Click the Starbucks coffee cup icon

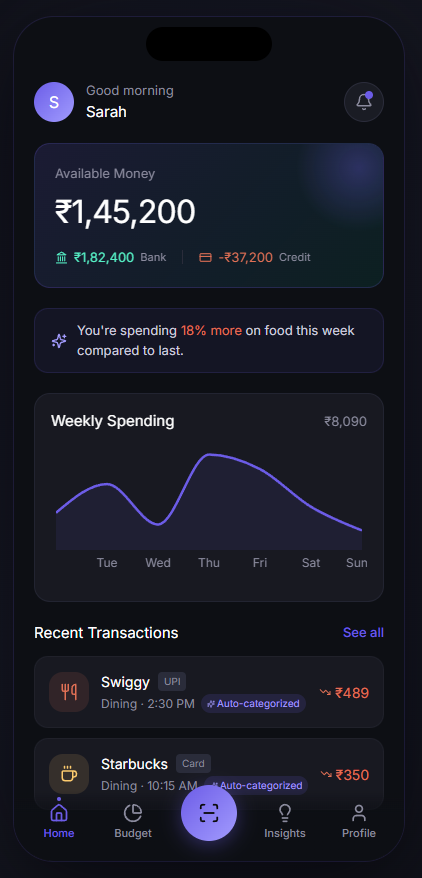pos(69,774)
